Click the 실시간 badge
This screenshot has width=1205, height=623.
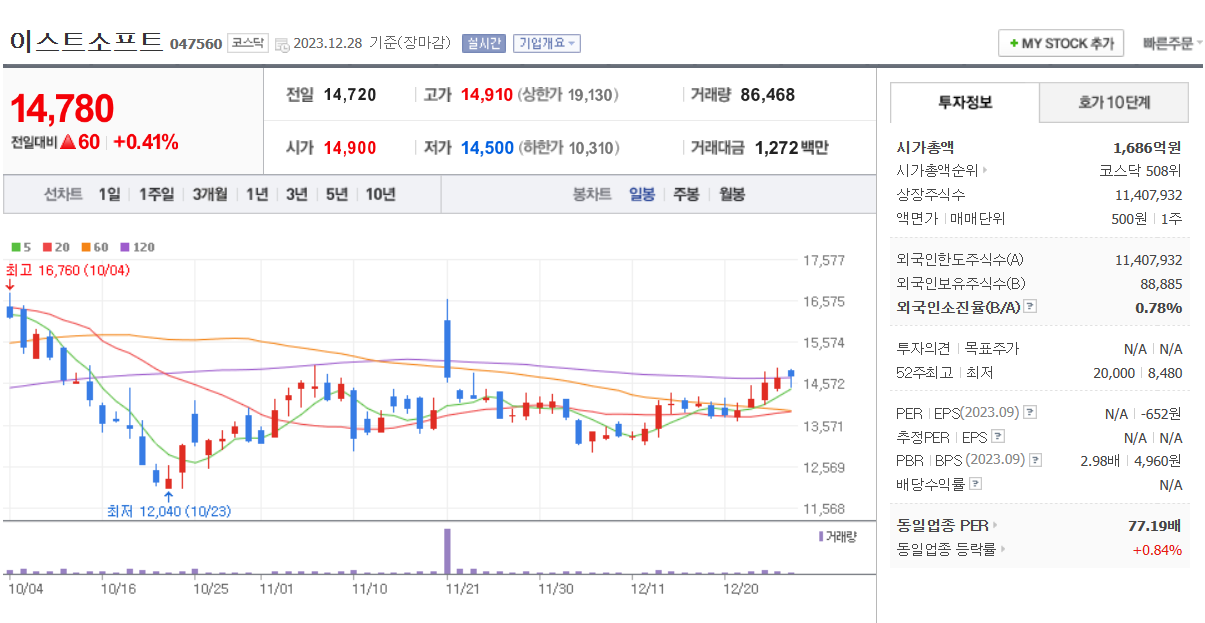tap(484, 43)
